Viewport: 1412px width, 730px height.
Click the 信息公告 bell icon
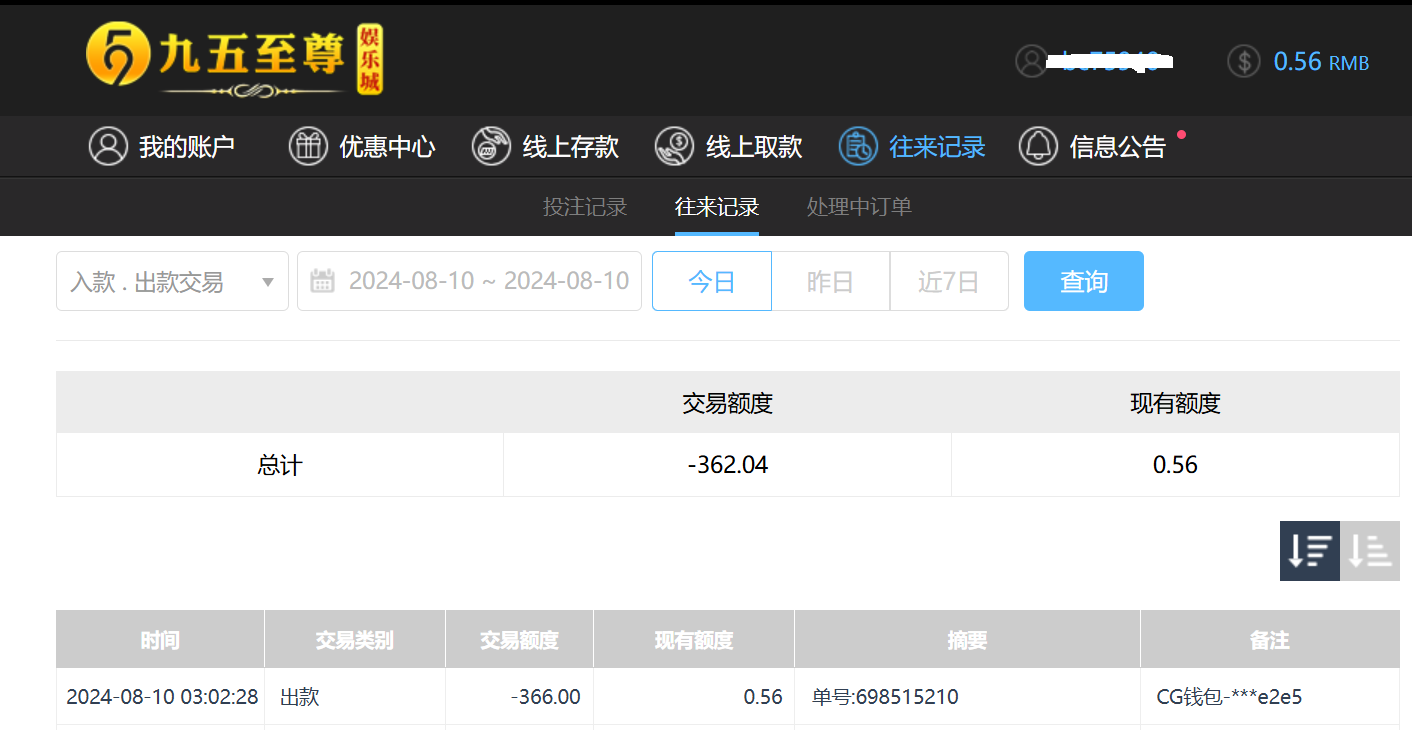(x=1038, y=147)
